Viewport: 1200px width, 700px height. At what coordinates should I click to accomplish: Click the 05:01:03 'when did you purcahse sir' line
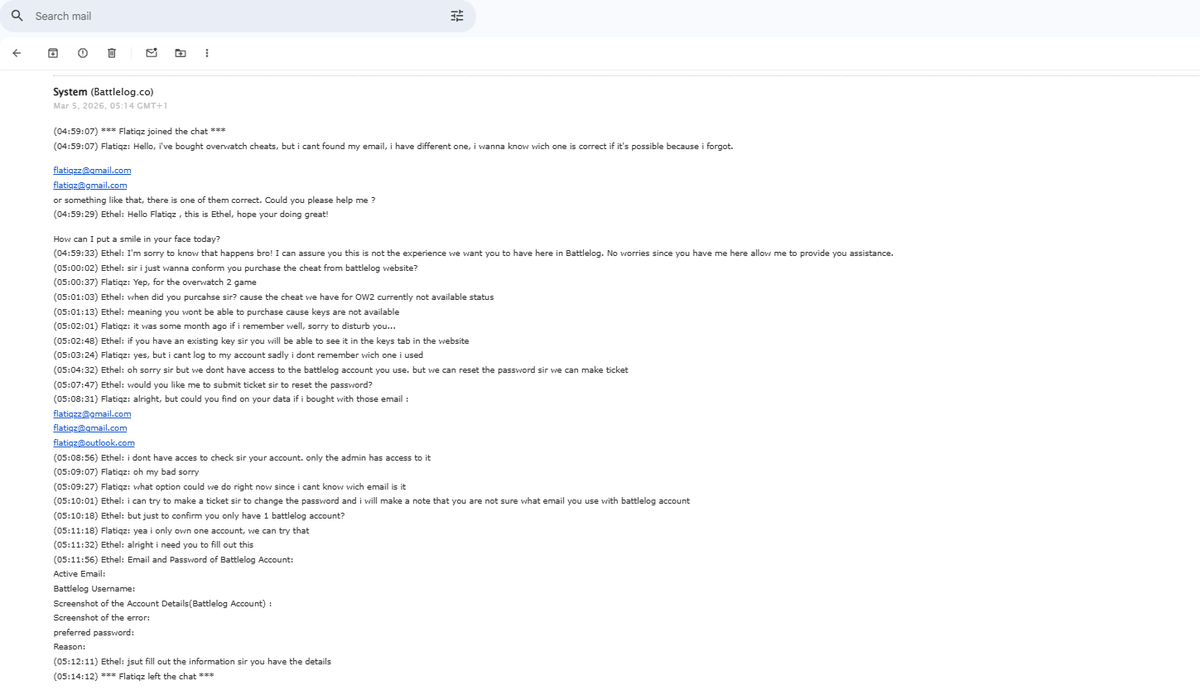pyautogui.click(x=273, y=297)
